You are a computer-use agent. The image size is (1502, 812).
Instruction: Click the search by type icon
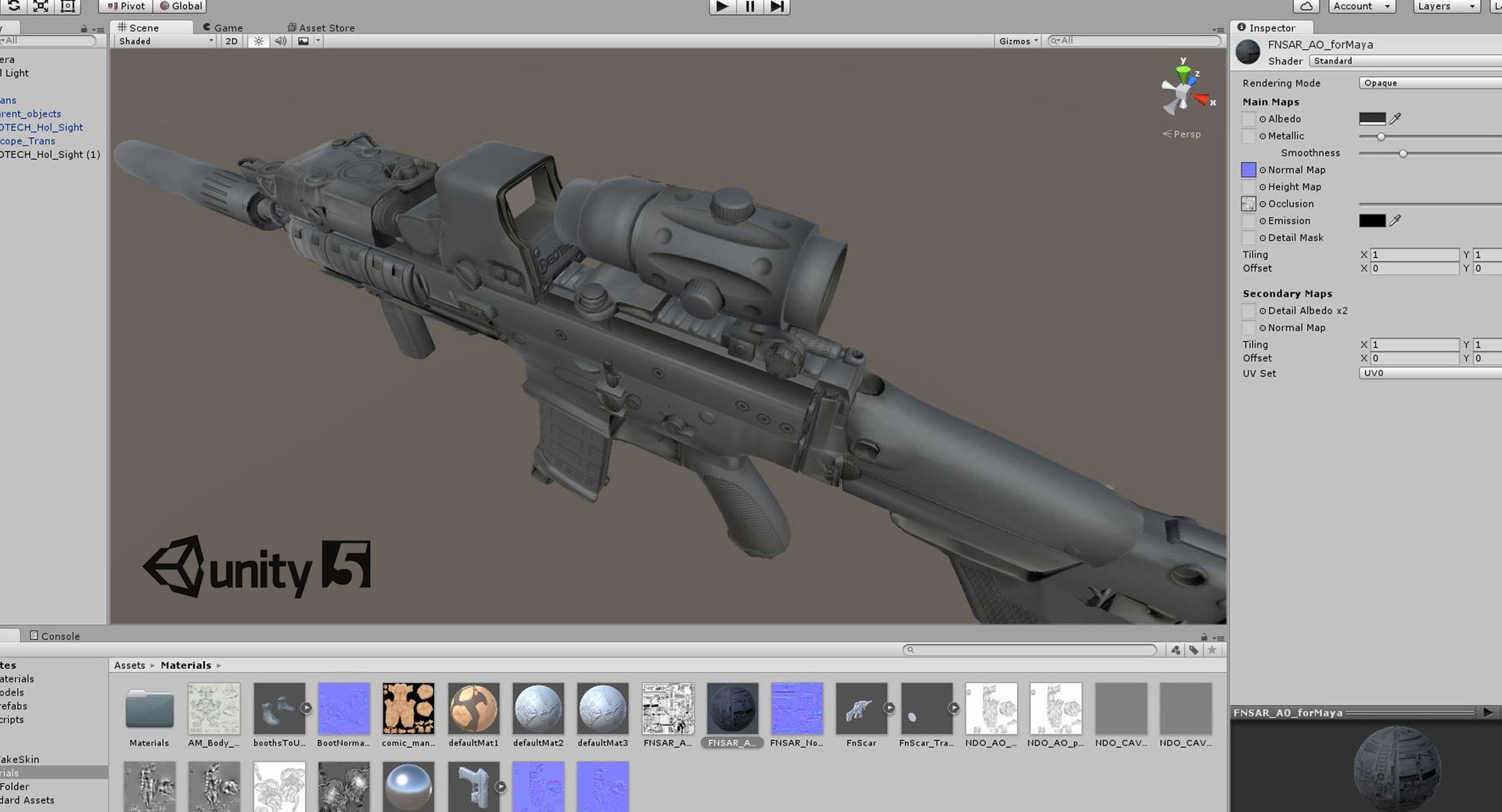(x=1176, y=650)
